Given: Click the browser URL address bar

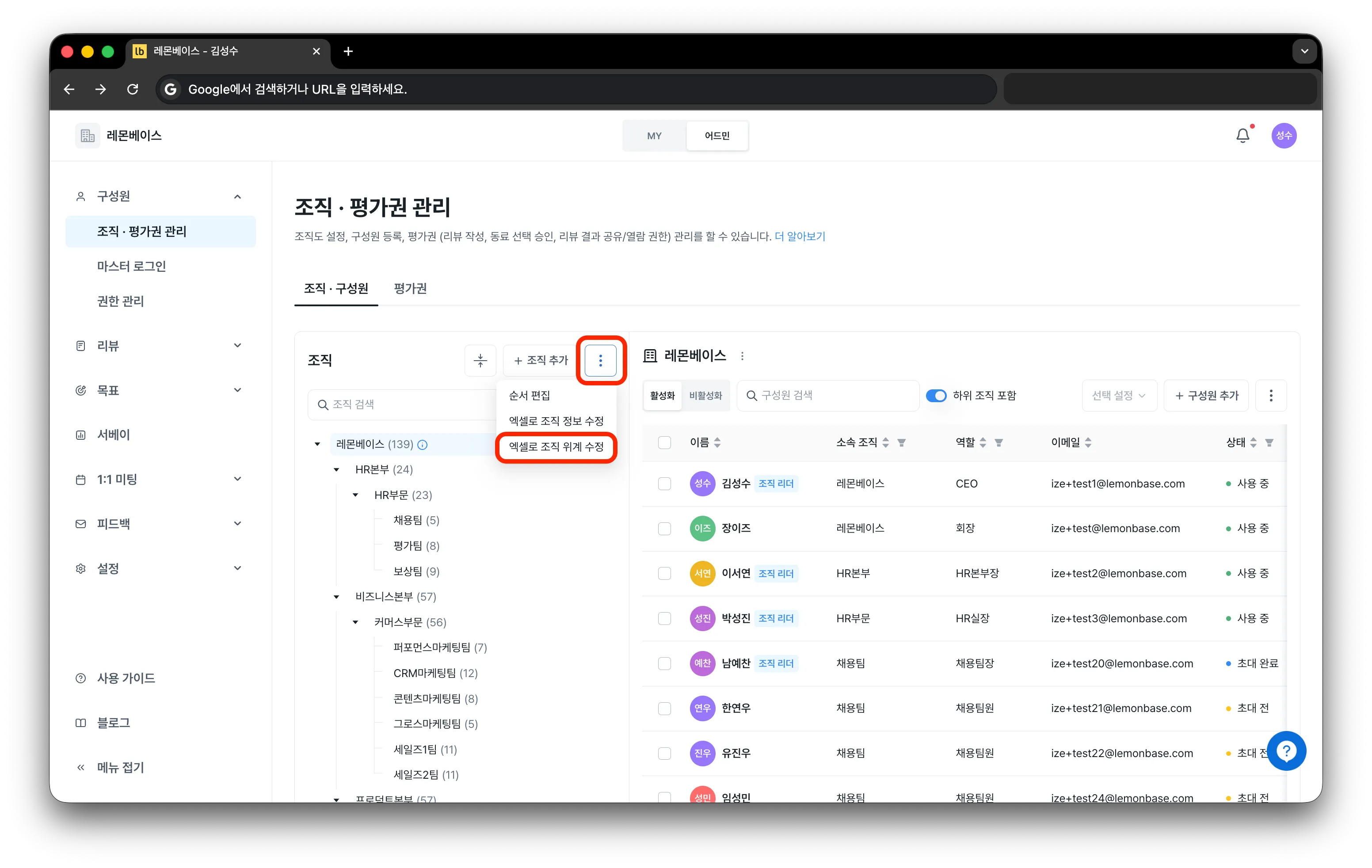Looking at the screenshot, I should [x=576, y=89].
